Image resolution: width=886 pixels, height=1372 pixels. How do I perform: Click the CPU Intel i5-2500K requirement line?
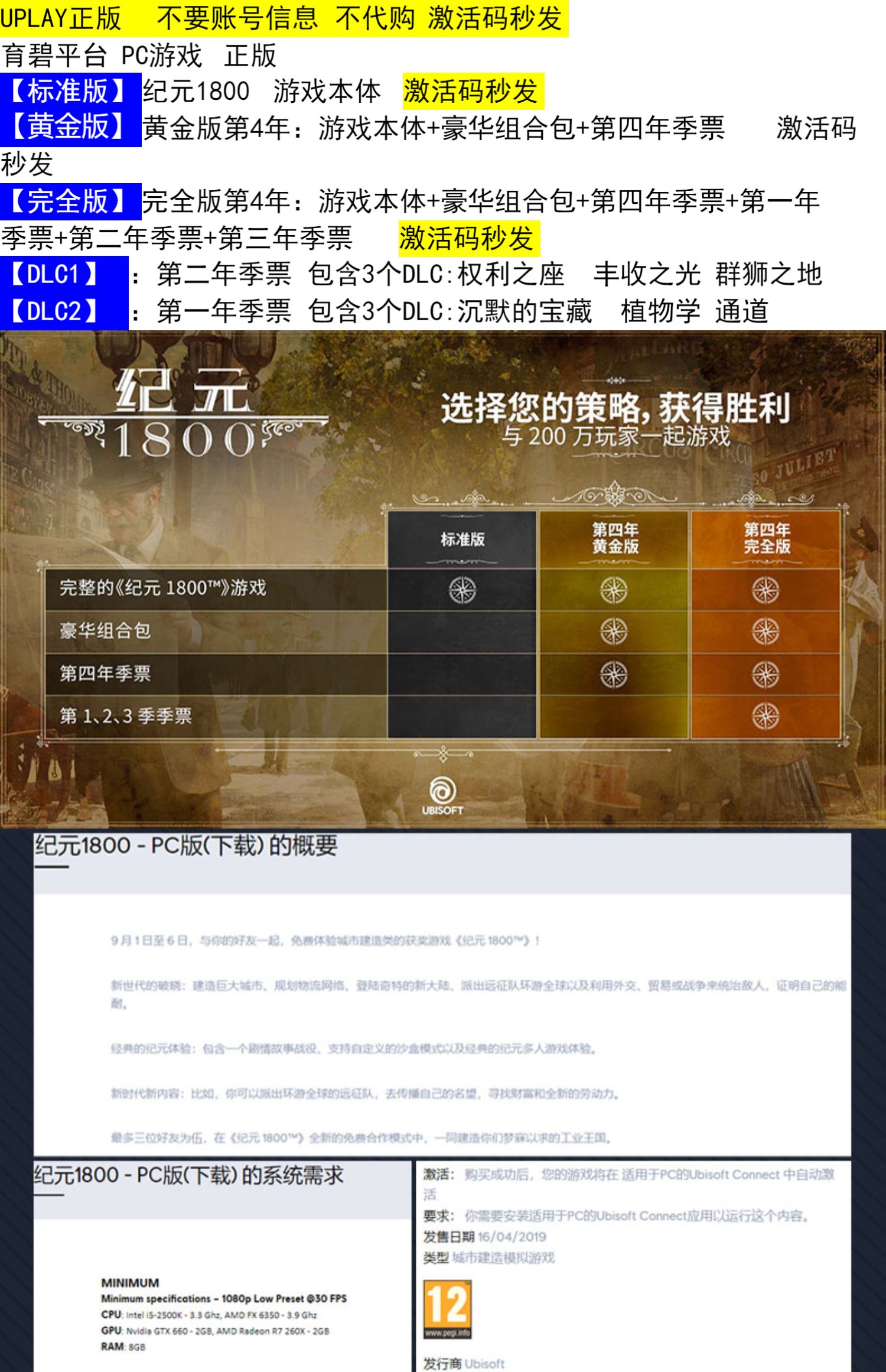coord(209,1315)
